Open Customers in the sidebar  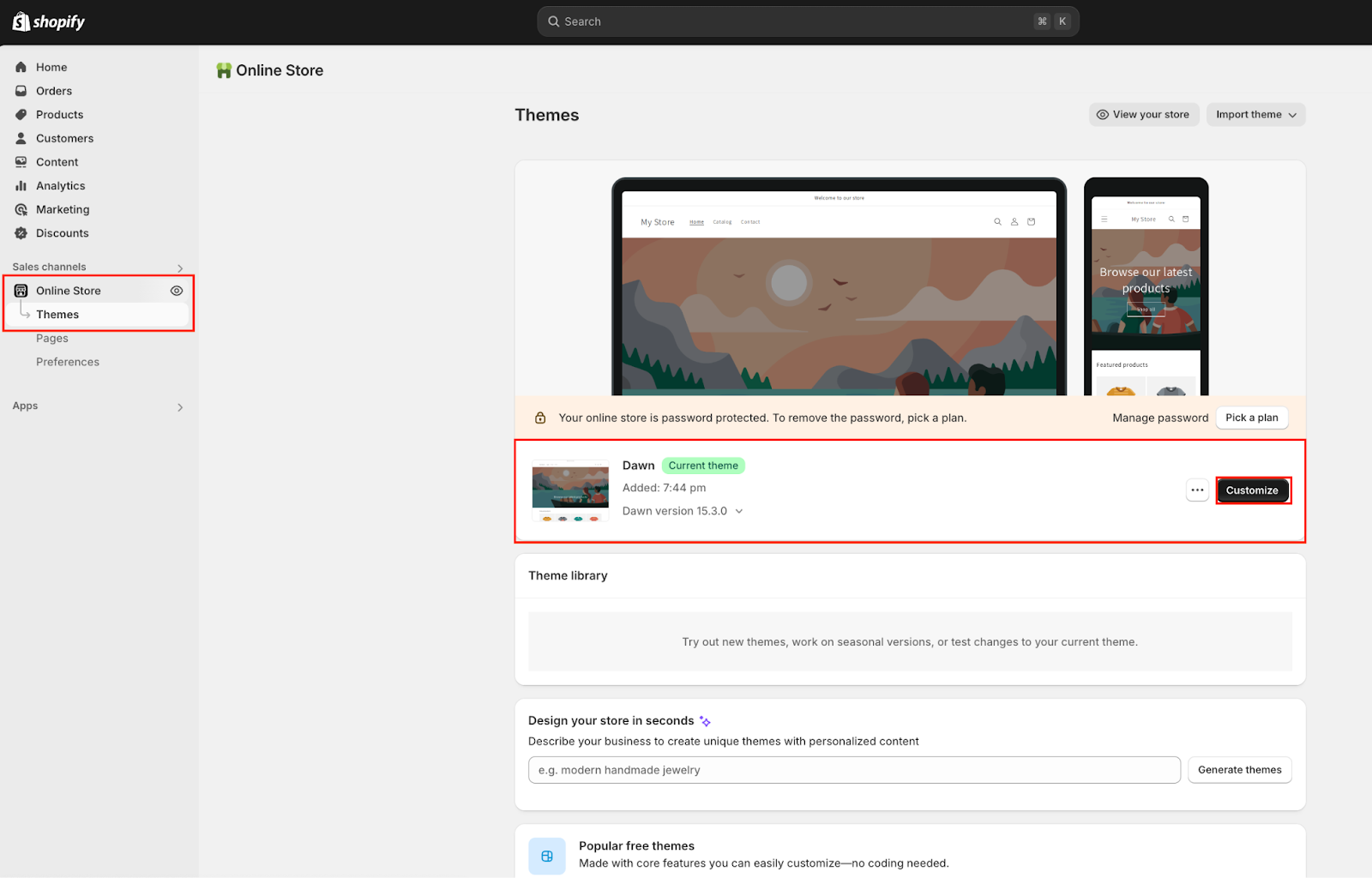click(x=64, y=138)
